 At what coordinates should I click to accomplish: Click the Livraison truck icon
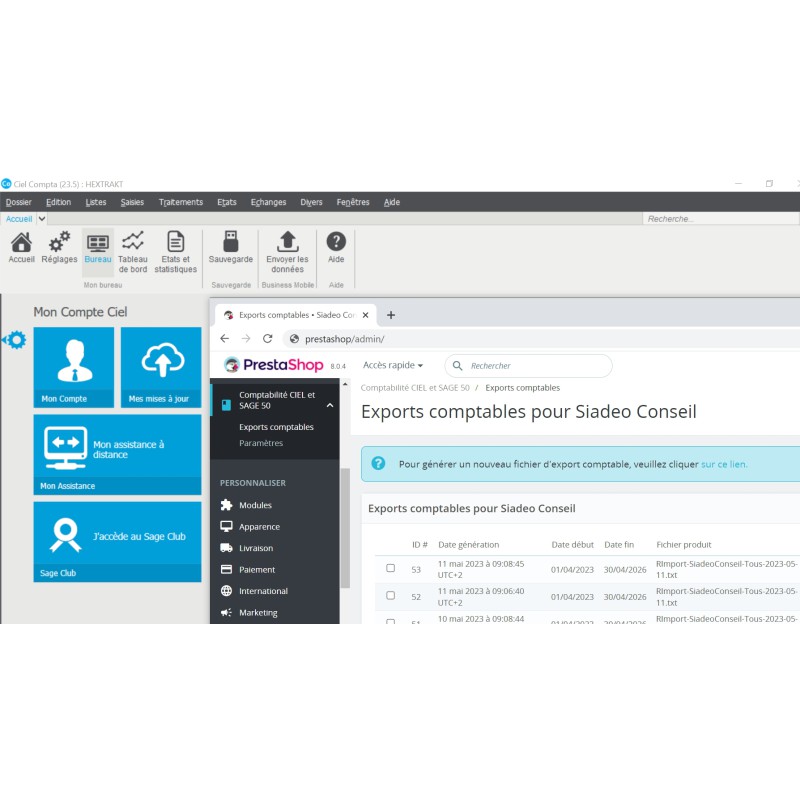[x=227, y=548]
